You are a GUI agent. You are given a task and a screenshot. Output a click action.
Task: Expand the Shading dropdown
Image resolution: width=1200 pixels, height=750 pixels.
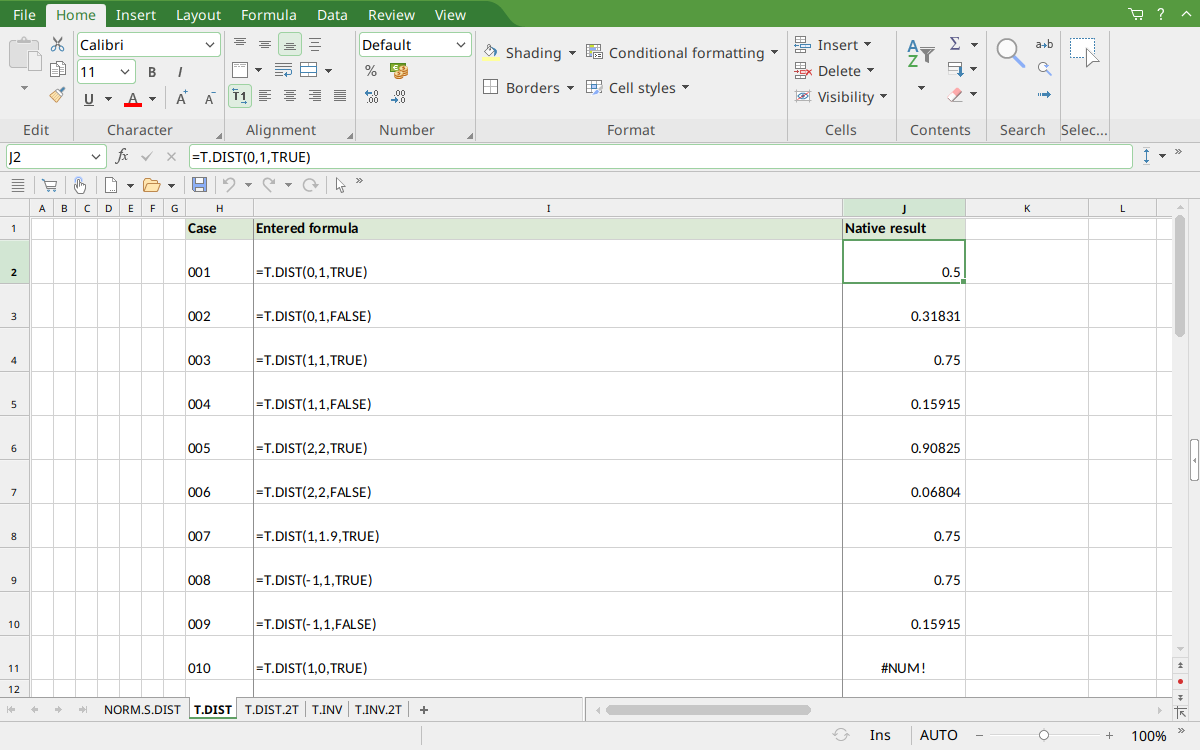[572, 53]
